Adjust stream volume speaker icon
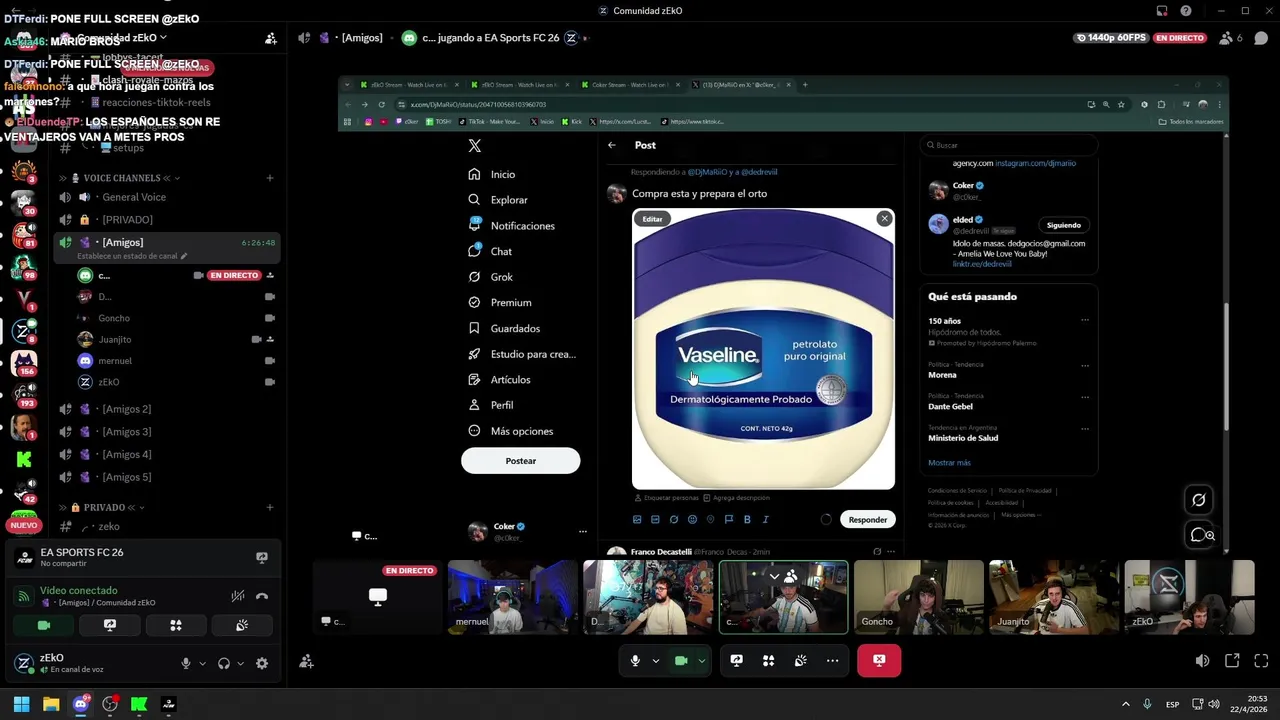The height and width of the screenshot is (720, 1280). pyautogui.click(x=1202, y=661)
